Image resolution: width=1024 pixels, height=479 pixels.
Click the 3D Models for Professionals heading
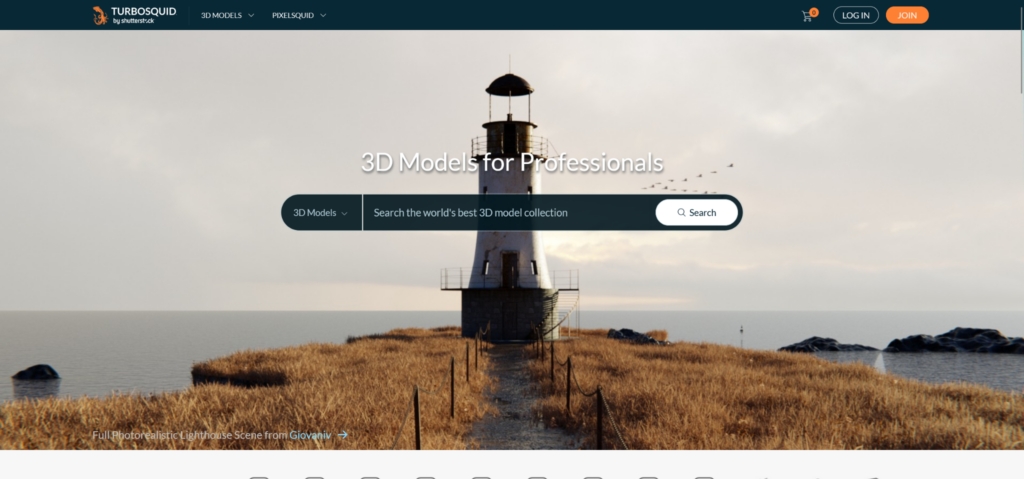click(x=511, y=163)
